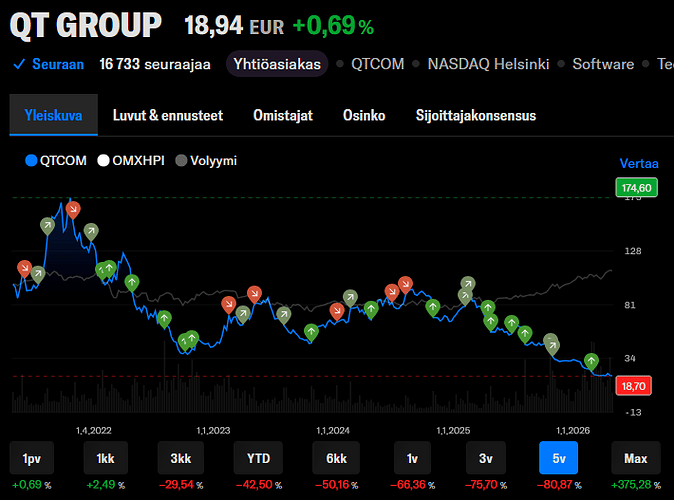
Task: Toggle the Volyymi volume bars in the legend
Action: click(206, 160)
